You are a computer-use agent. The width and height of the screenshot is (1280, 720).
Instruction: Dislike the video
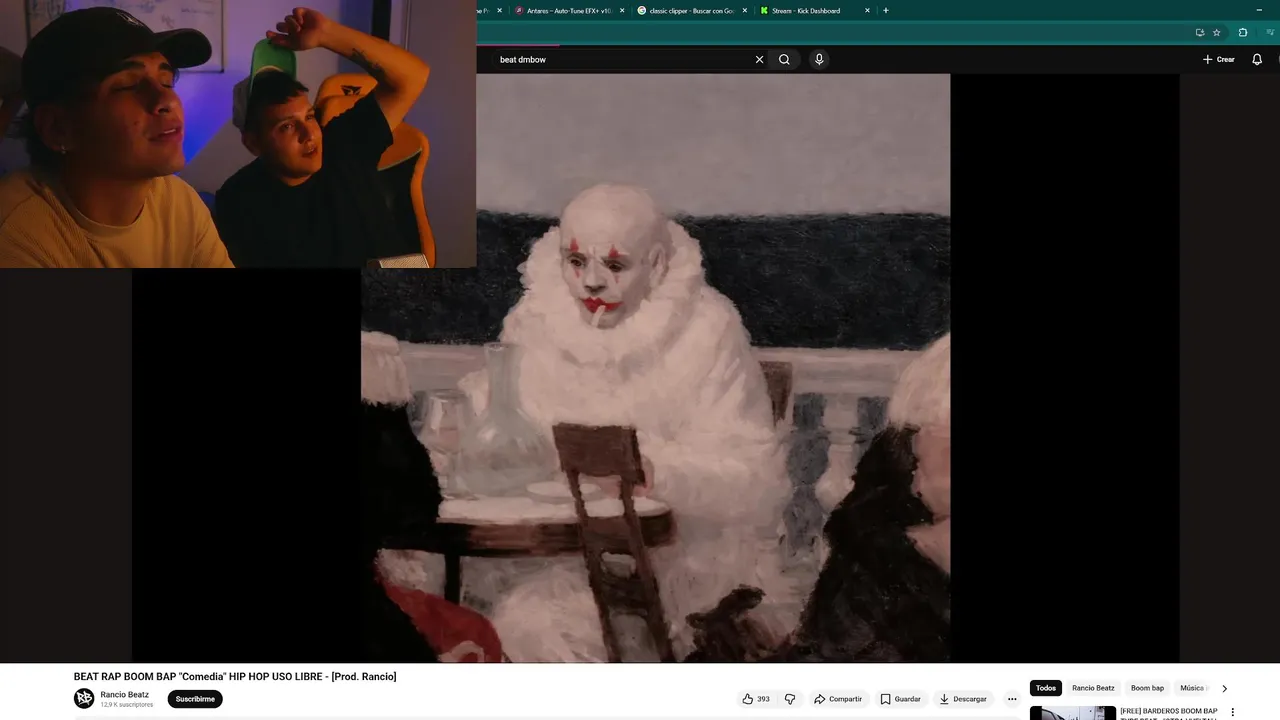coord(790,699)
